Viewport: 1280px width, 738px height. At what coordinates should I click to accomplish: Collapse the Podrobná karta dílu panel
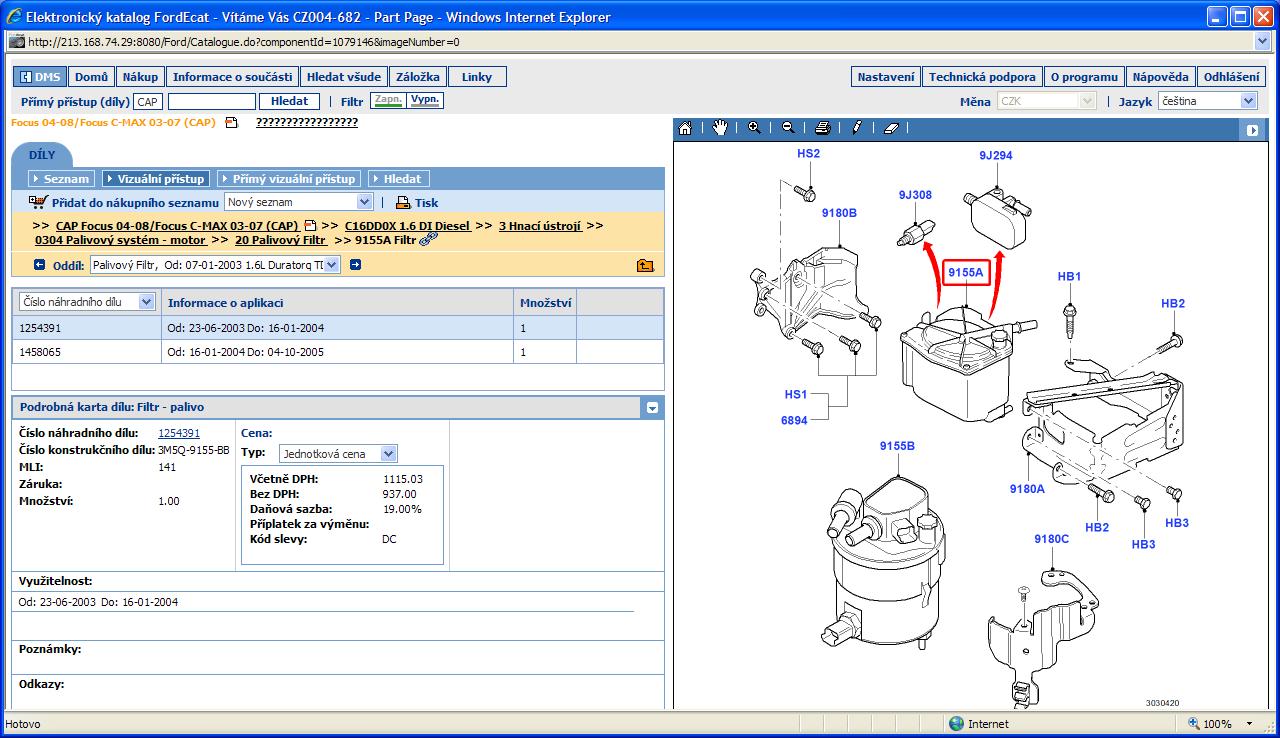[x=652, y=407]
